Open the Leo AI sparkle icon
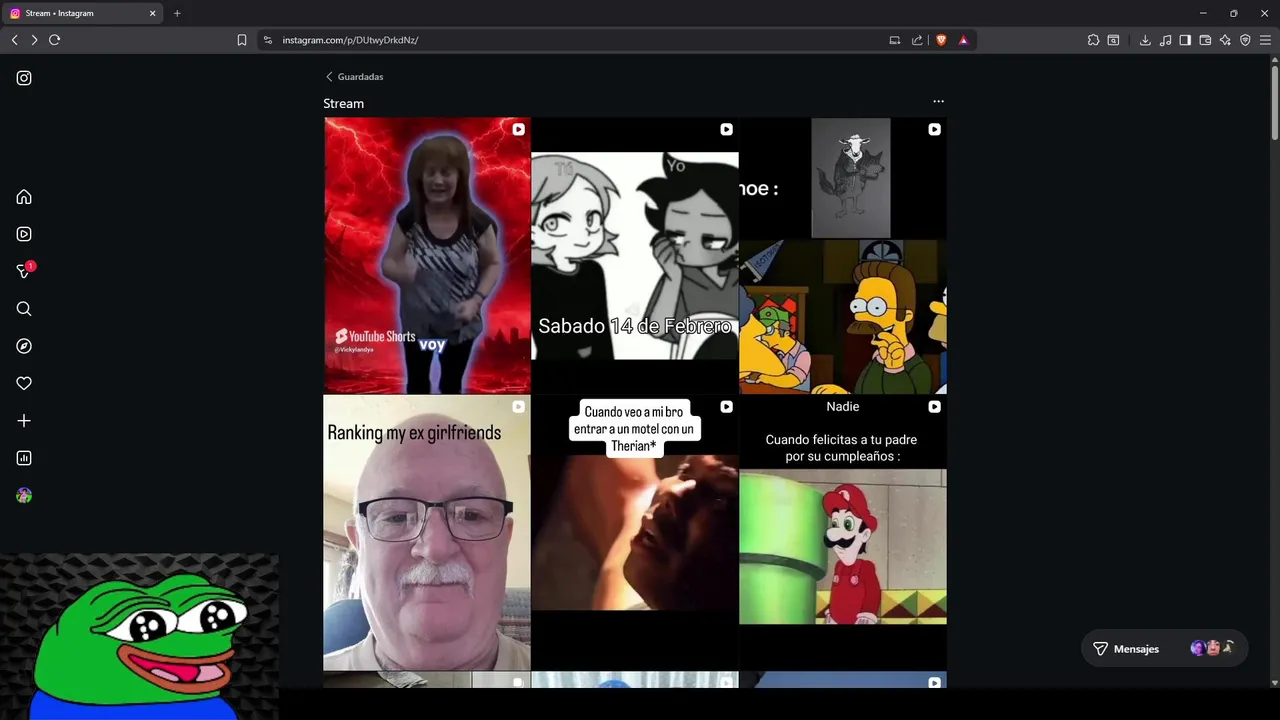The image size is (1280, 720). (1225, 40)
